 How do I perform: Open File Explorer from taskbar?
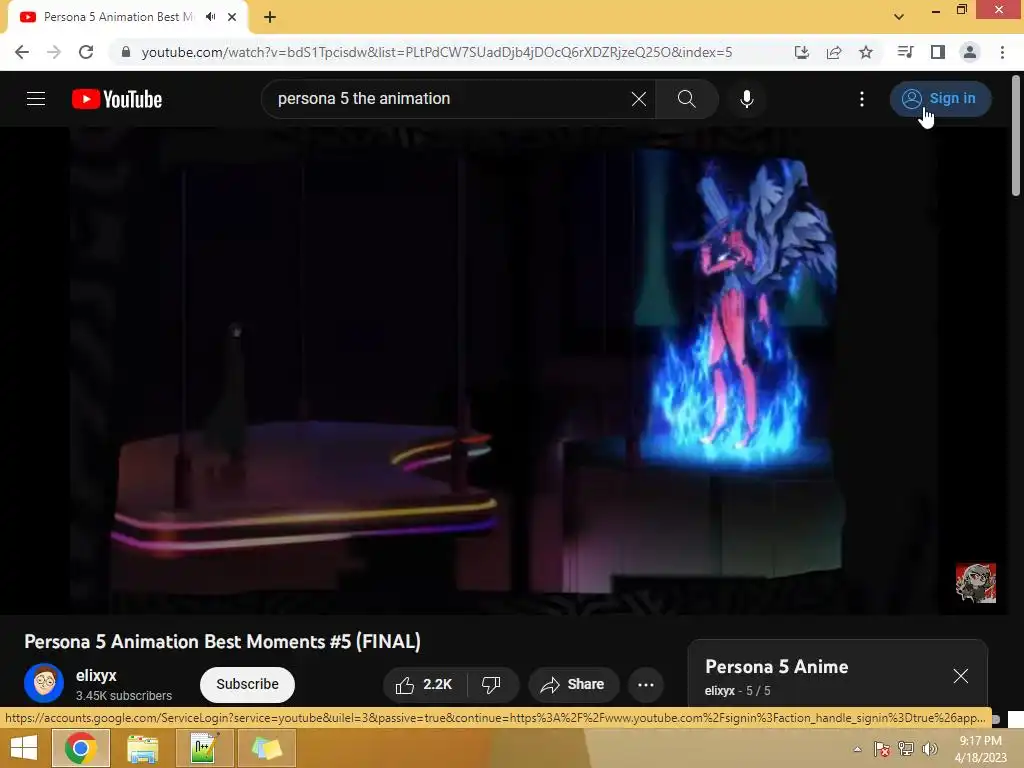[142, 748]
